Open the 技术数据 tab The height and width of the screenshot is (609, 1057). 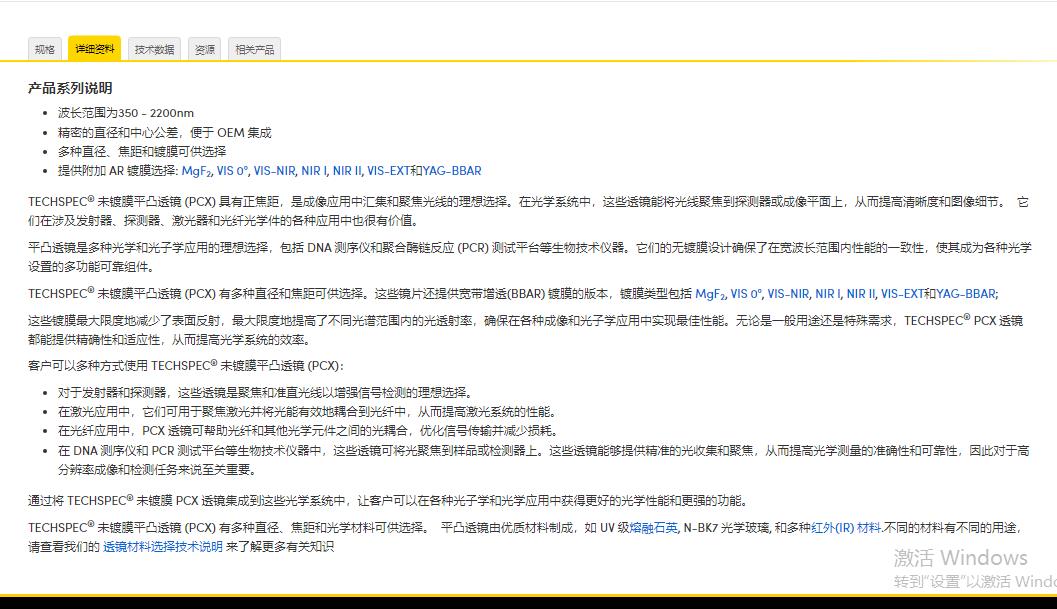tap(154, 48)
